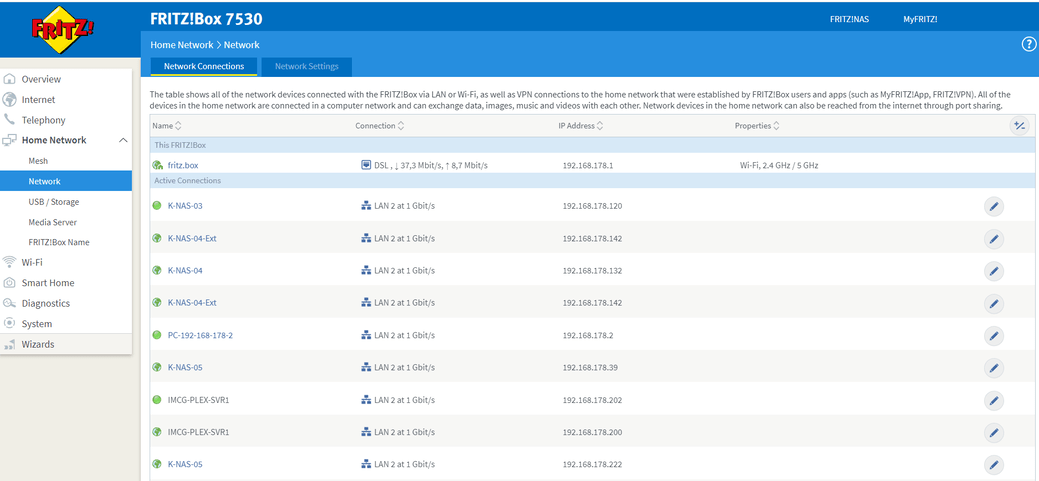Screen dimensions: 1039x481
Task: Edit the K-NAS-04 device at 192.168.178.132
Action: [x=993, y=270]
